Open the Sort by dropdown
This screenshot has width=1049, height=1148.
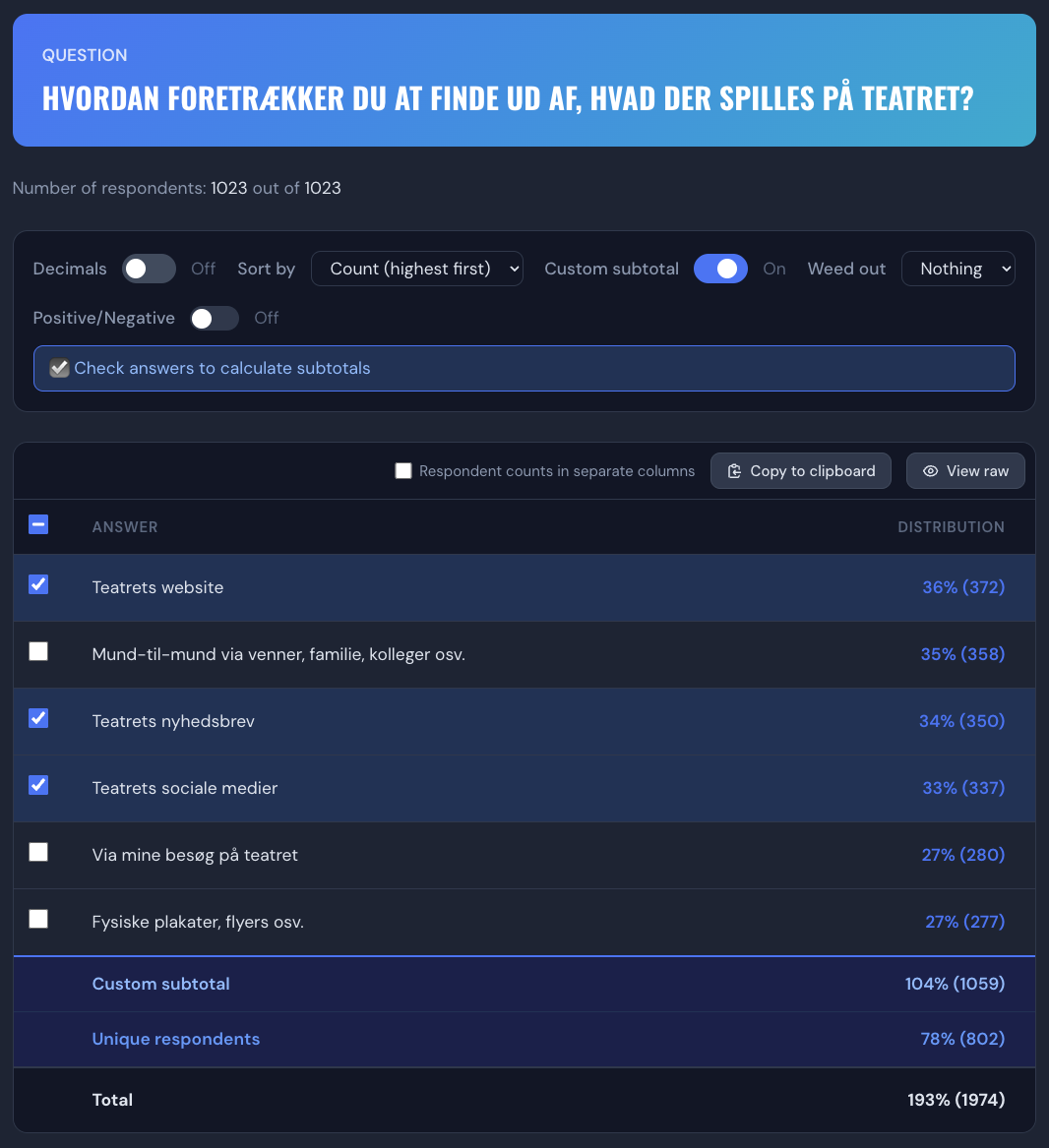pos(417,269)
